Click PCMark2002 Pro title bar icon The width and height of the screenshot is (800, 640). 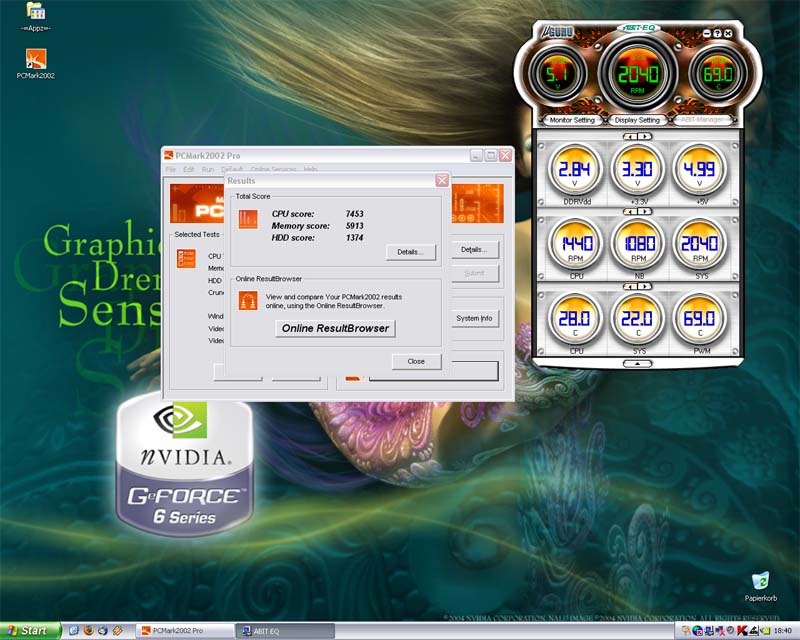[168, 155]
